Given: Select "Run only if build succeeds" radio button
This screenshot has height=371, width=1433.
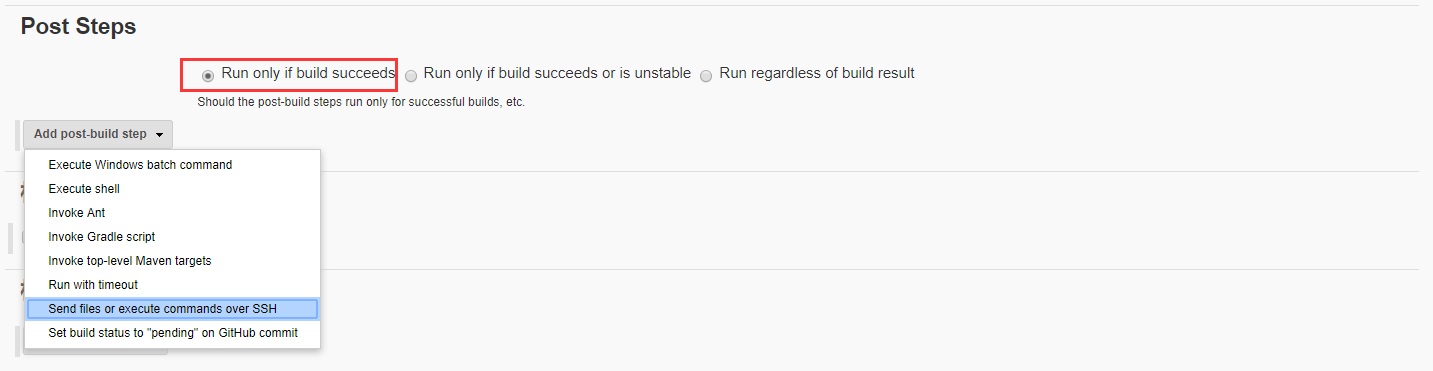Looking at the screenshot, I should point(207,75).
